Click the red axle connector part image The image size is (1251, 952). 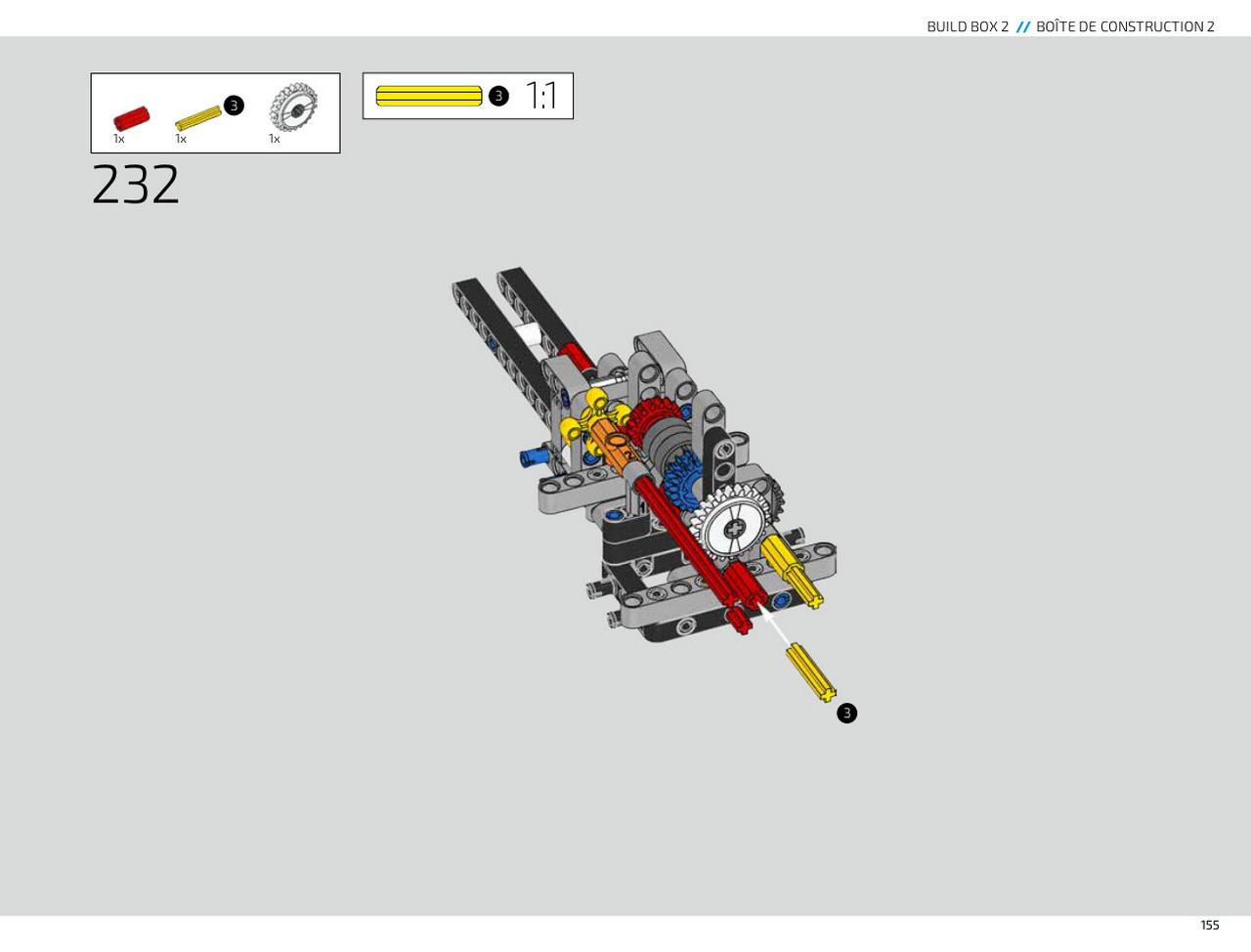click(131, 118)
